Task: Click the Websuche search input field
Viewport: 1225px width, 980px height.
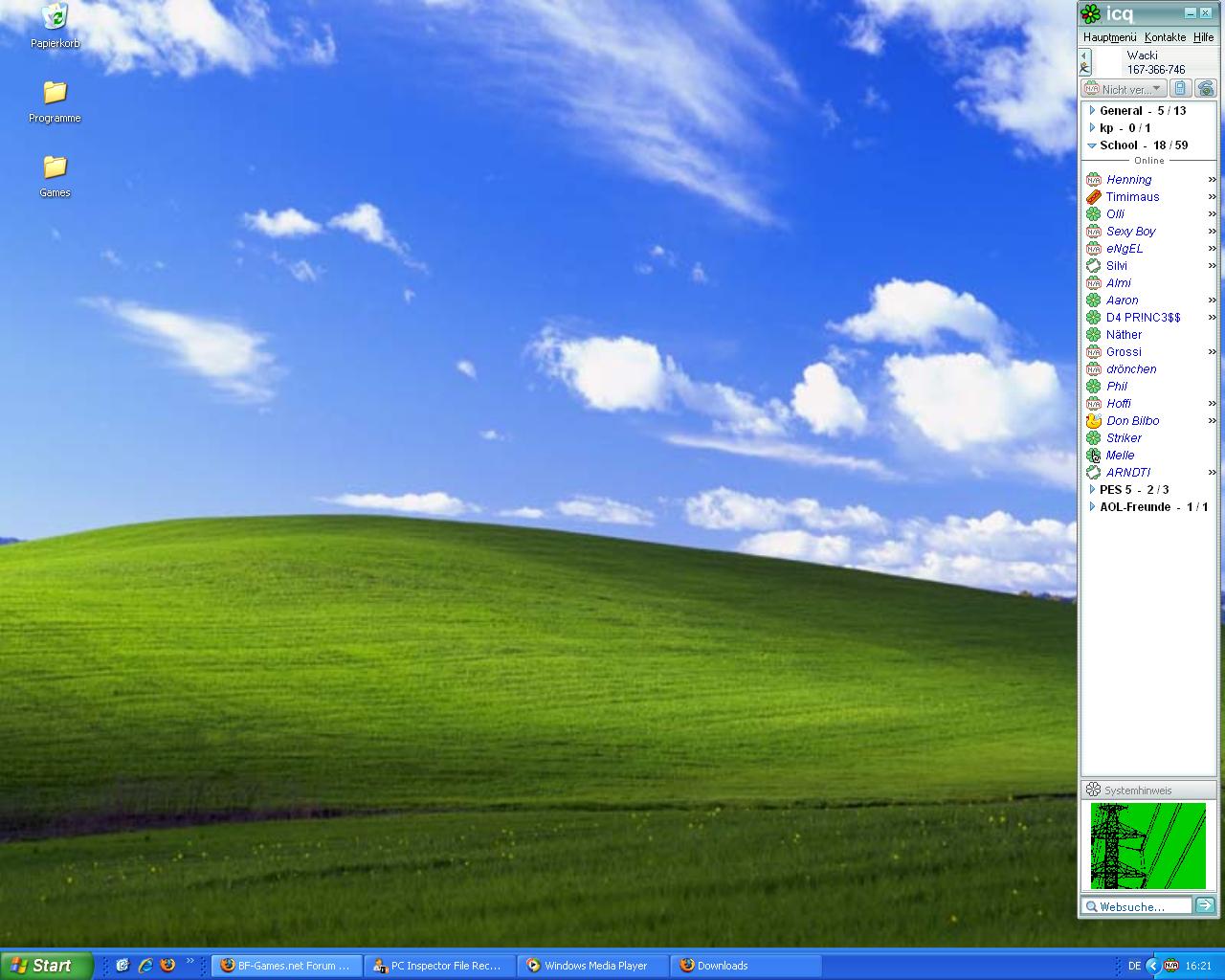Action: 1137,906
